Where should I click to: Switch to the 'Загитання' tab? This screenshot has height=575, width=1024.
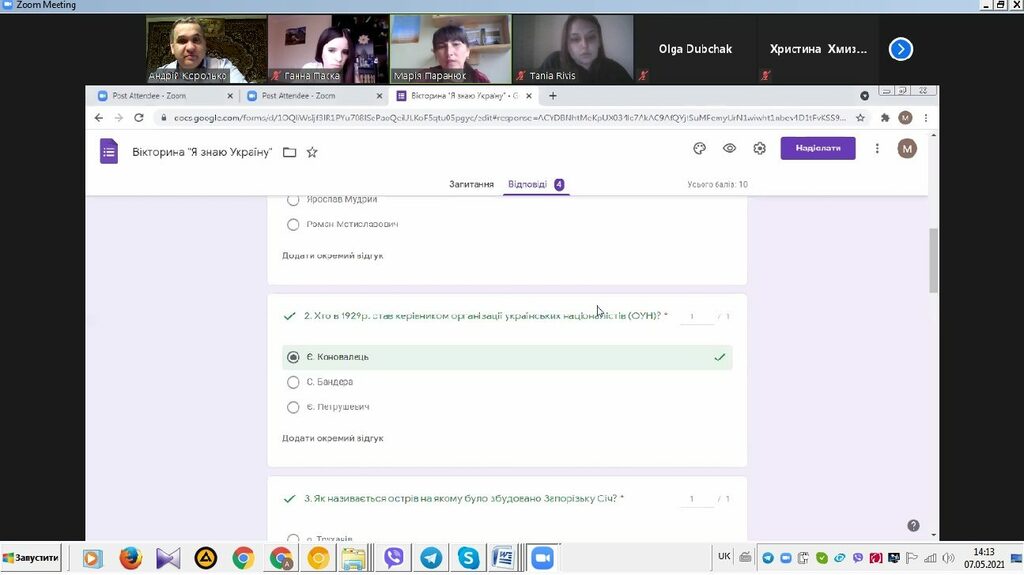(x=471, y=184)
